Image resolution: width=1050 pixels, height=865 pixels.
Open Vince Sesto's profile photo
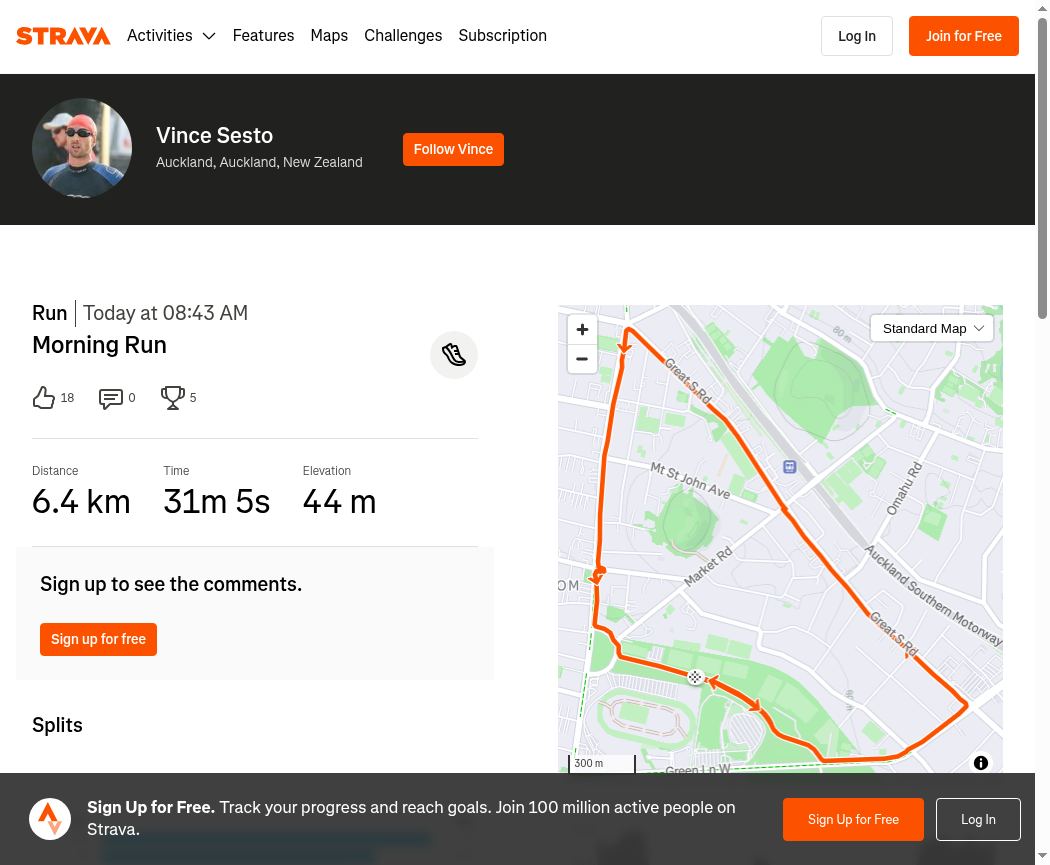(82, 148)
